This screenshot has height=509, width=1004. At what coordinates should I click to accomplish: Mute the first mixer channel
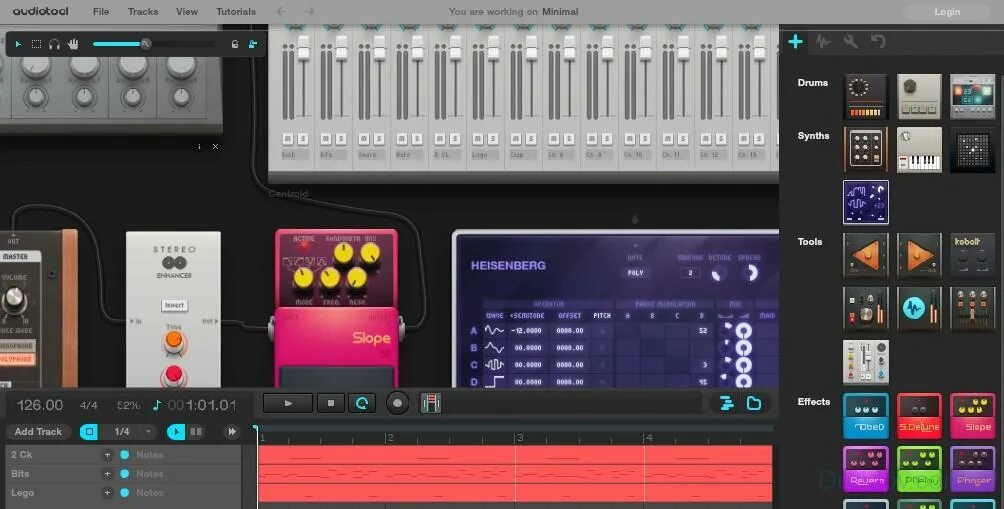(x=287, y=139)
